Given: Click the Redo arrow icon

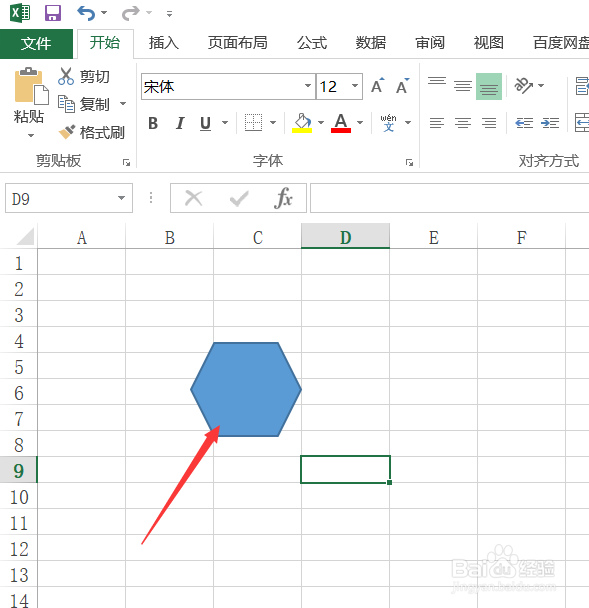Looking at the screenshot, I should click(x=130, y=13).
